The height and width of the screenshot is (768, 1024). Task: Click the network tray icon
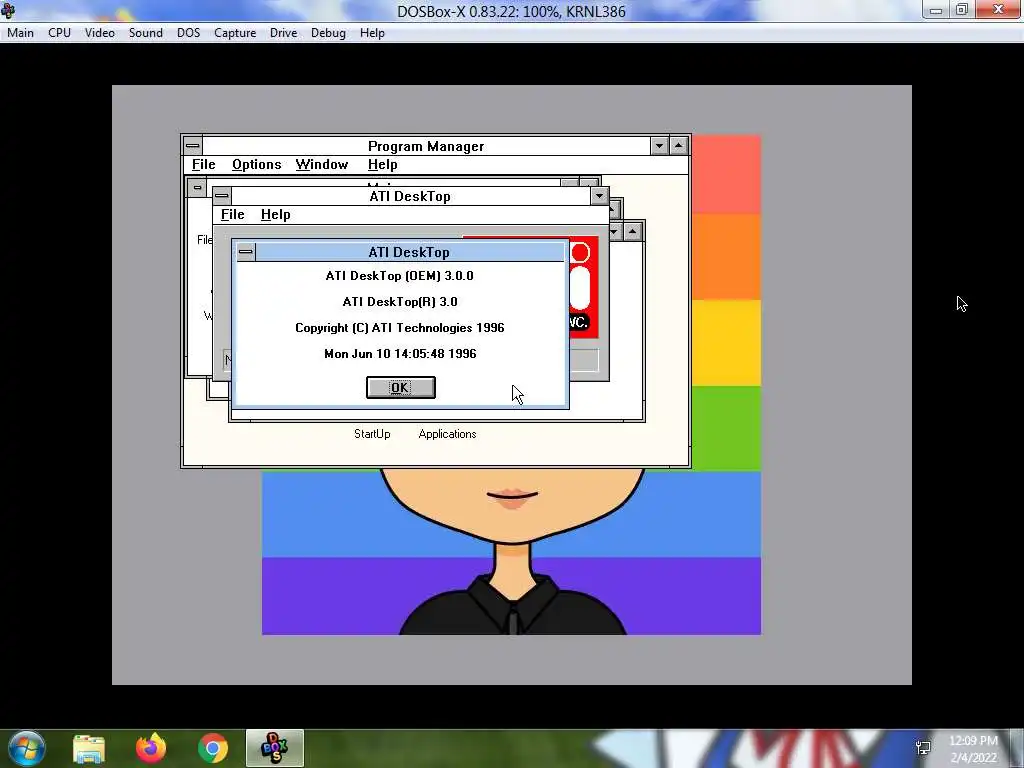(x=923, y=748)
